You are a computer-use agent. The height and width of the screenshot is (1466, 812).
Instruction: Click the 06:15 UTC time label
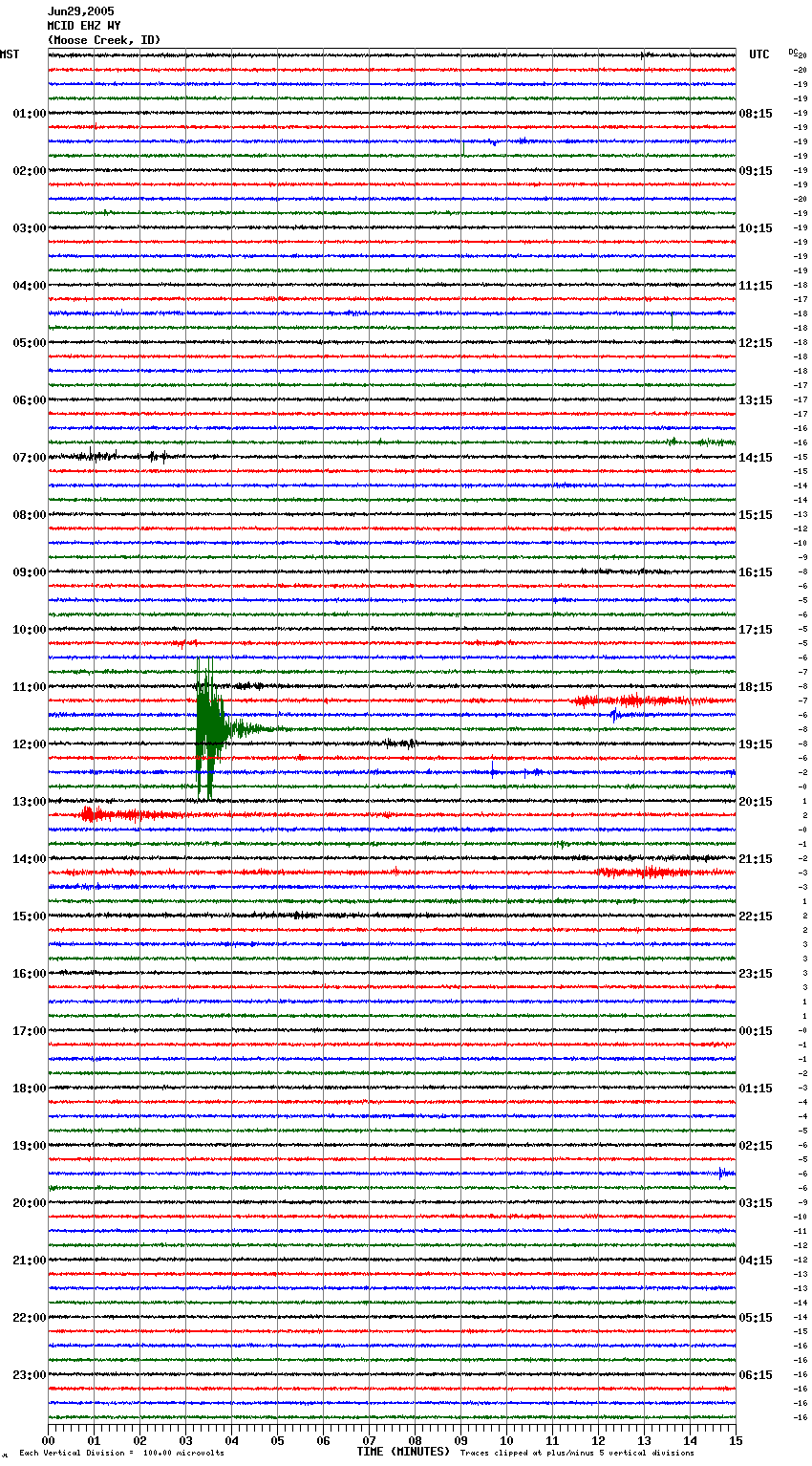(756, 1375)
